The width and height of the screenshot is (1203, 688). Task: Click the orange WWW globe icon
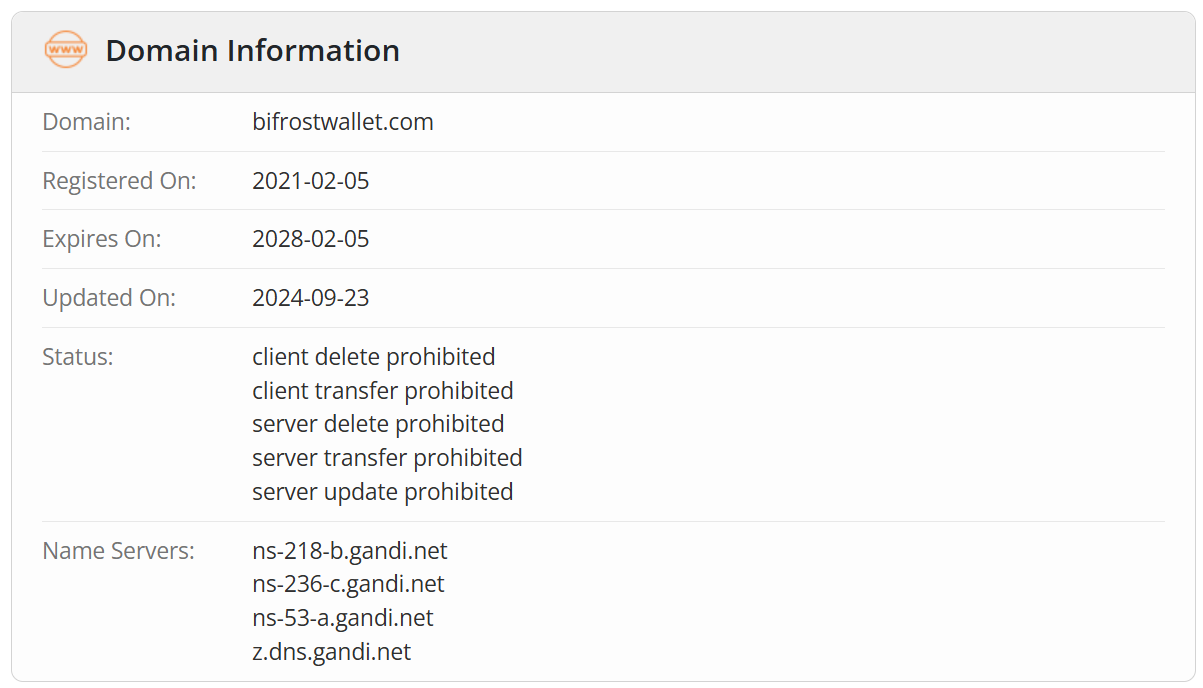[x=66, y=50]
